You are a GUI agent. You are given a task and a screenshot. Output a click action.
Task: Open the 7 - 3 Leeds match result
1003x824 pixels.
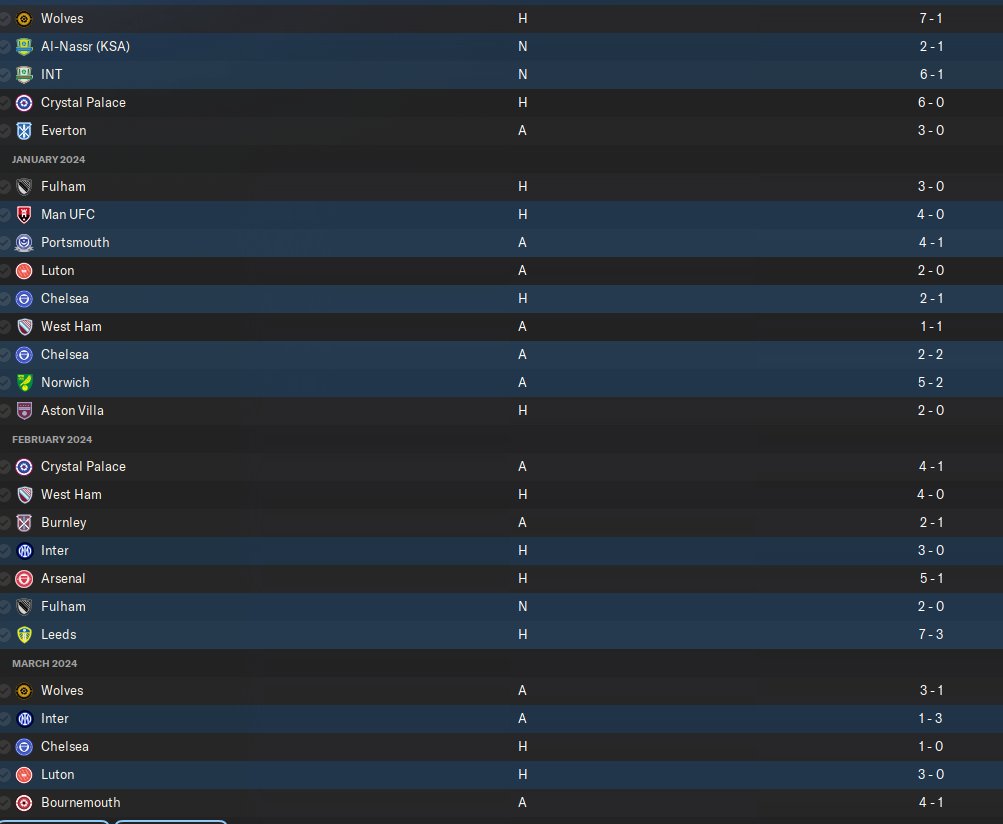(x=931, y=635)
